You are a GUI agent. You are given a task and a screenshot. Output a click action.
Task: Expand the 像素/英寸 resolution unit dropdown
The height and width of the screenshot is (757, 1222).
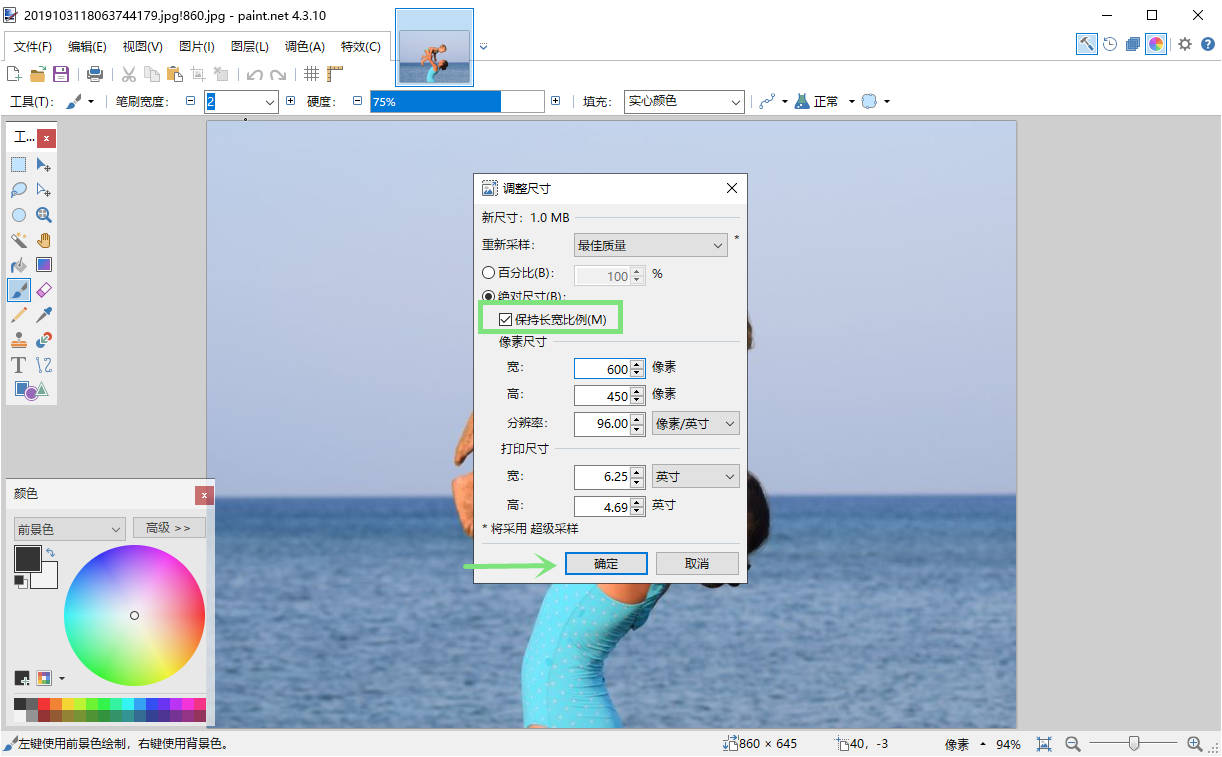pyautogui.click(x=695, y=423)
